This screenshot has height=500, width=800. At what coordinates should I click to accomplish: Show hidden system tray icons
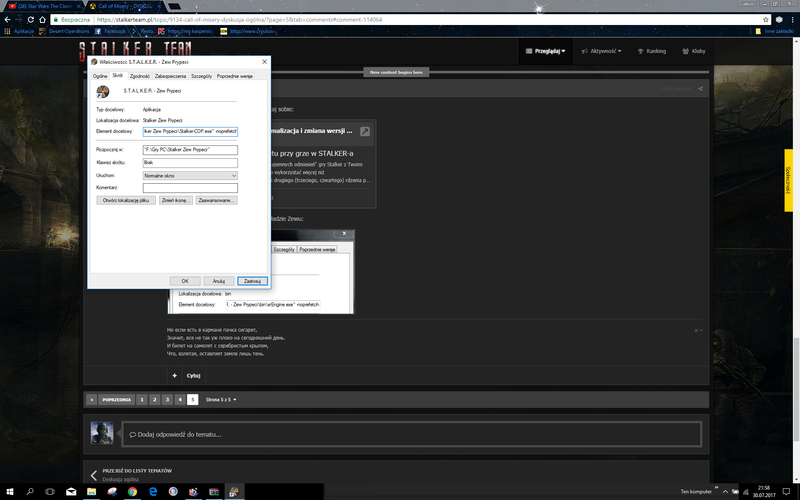pyautogui.click(x=725, y=492)
